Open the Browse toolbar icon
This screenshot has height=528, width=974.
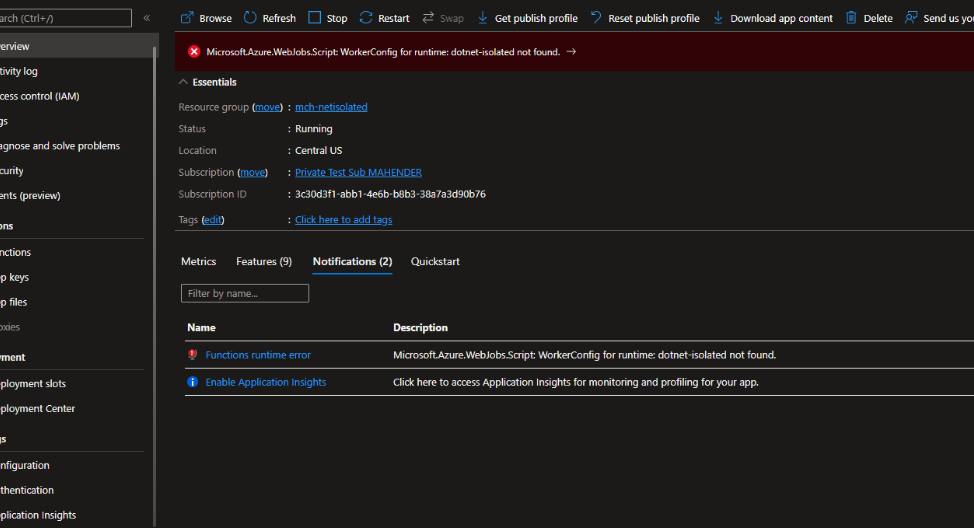187,18
